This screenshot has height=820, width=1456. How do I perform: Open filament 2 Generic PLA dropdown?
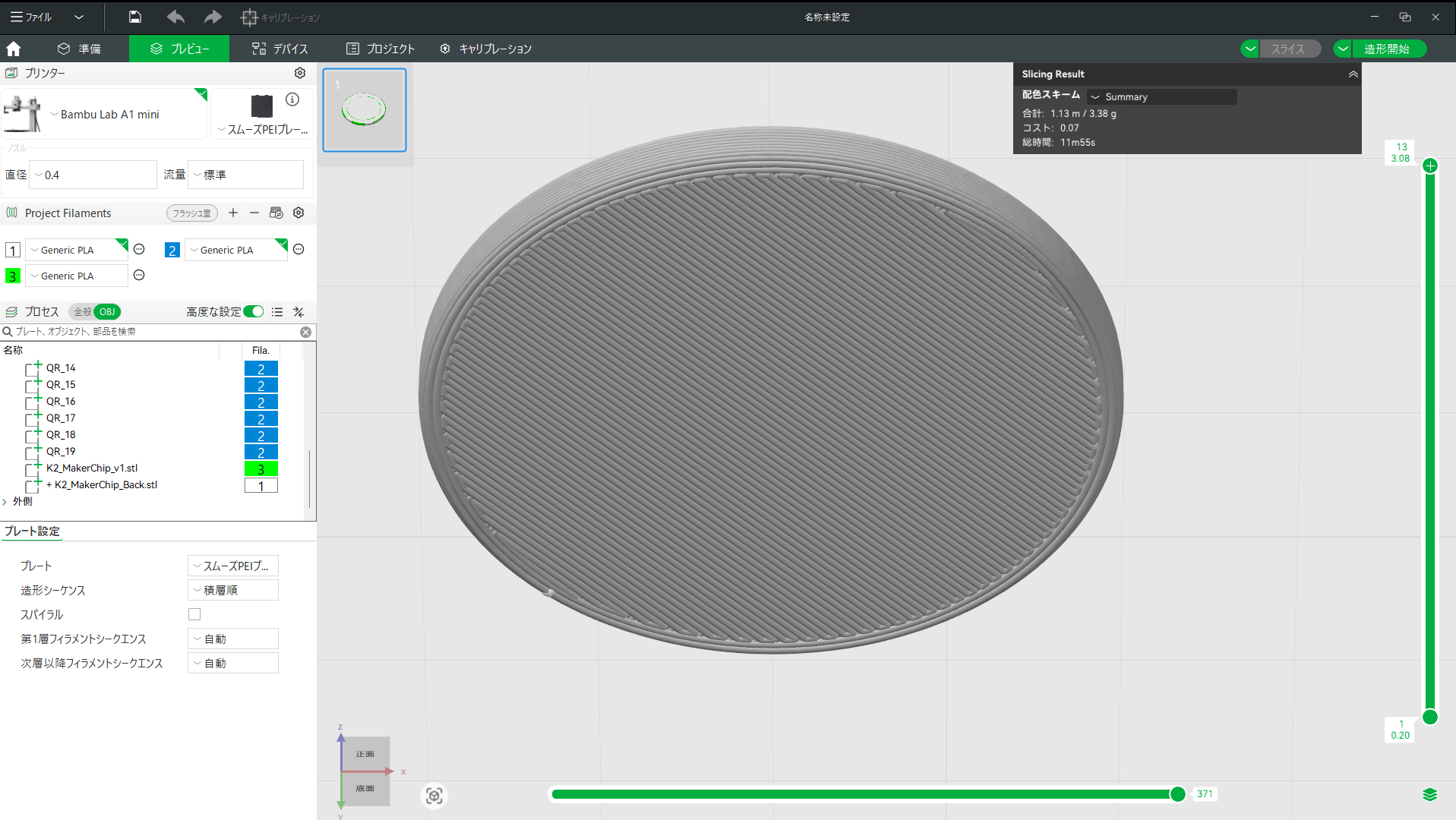236,250
